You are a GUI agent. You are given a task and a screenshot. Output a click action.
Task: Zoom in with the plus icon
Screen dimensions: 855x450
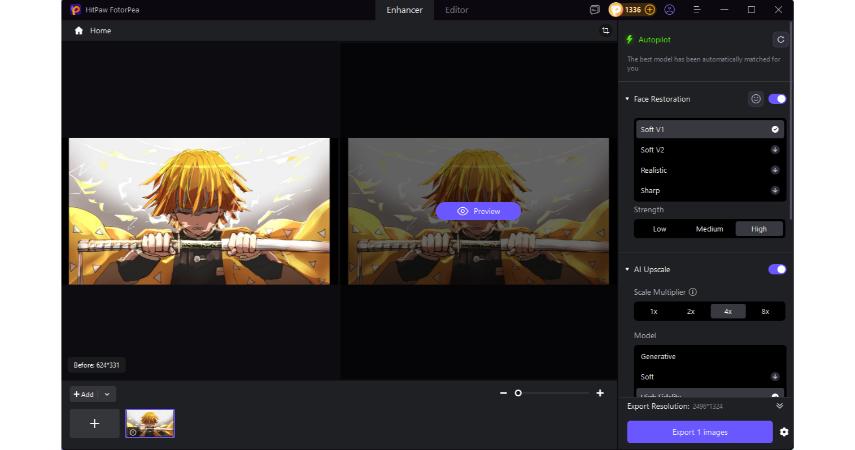[x=600, y=393]
